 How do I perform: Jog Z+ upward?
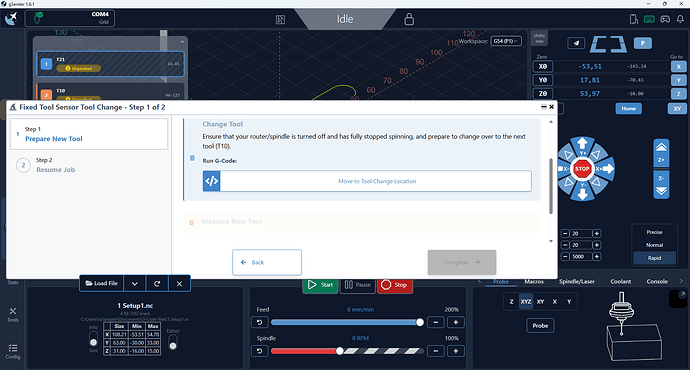tap(661, 153)
